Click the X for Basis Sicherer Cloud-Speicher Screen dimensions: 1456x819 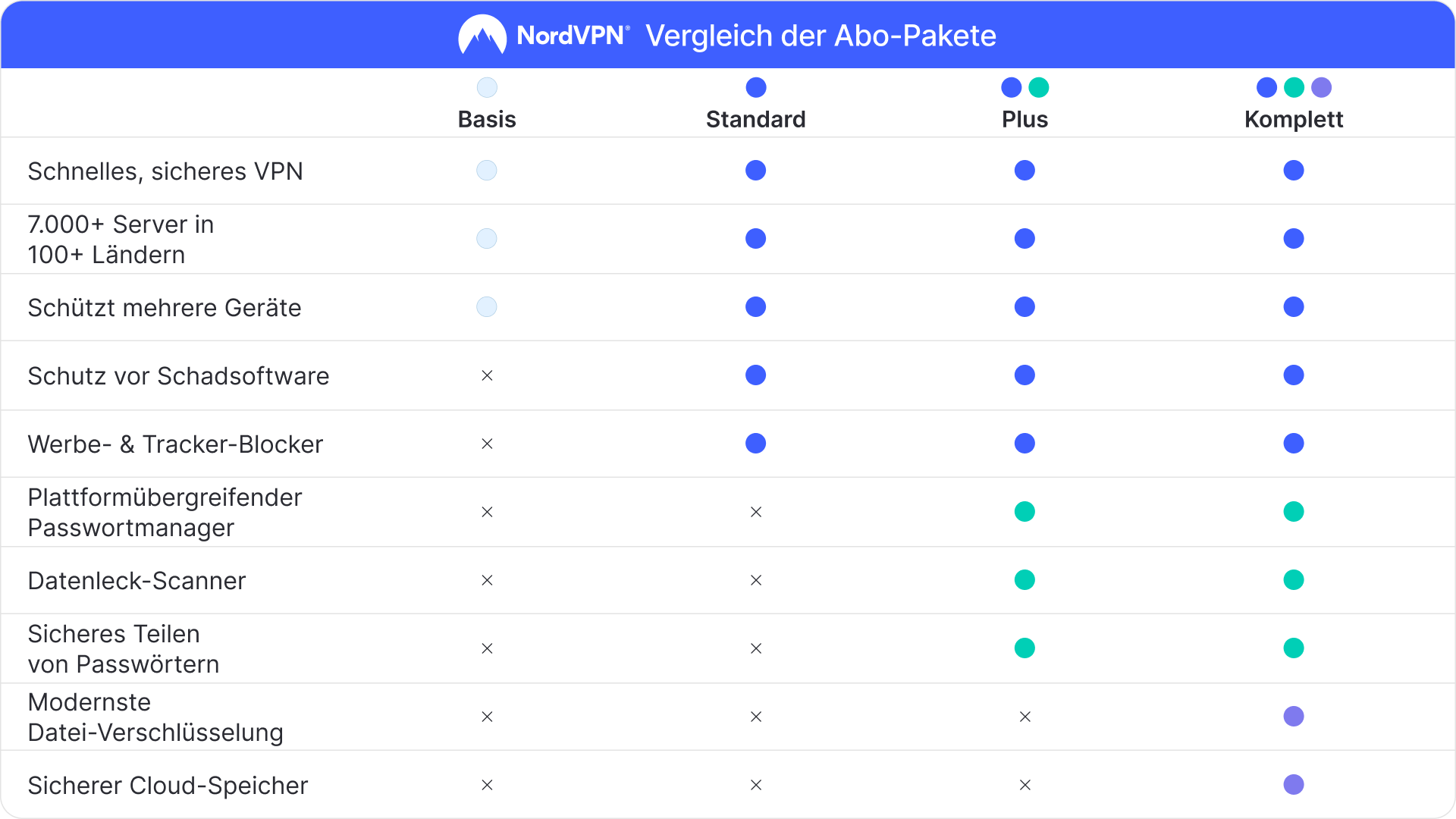487,785
